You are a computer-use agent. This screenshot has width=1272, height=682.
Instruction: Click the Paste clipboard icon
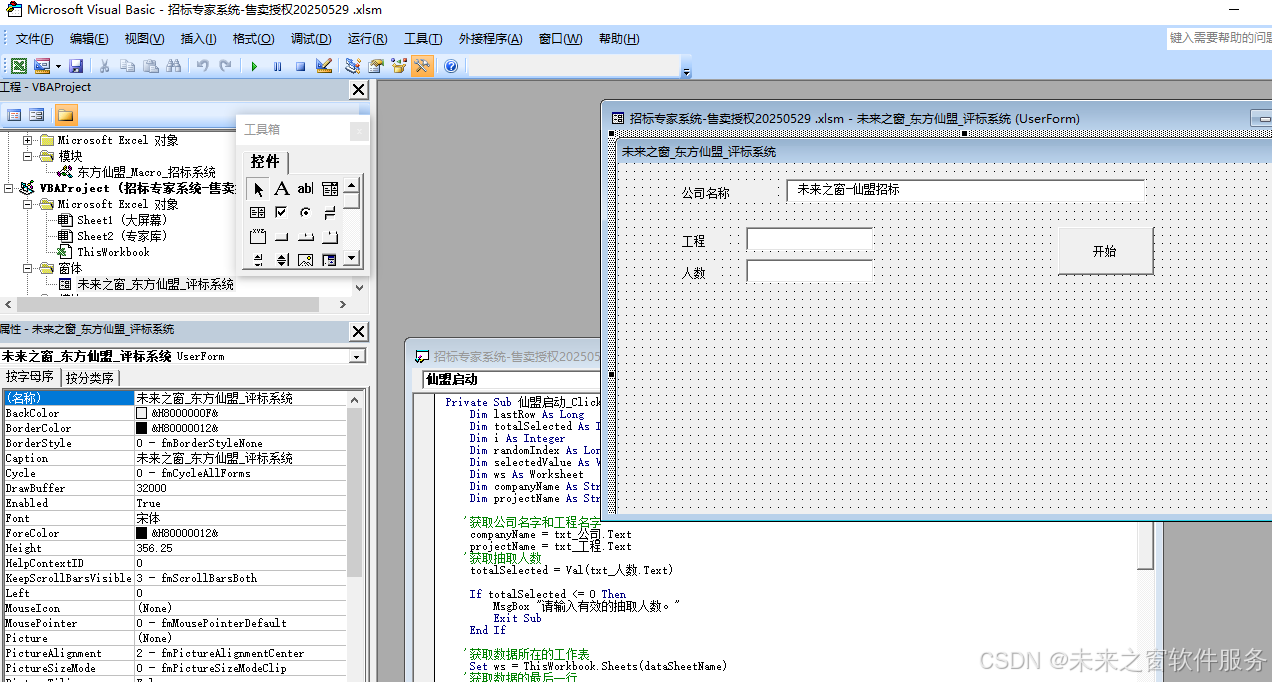(150, 66)
